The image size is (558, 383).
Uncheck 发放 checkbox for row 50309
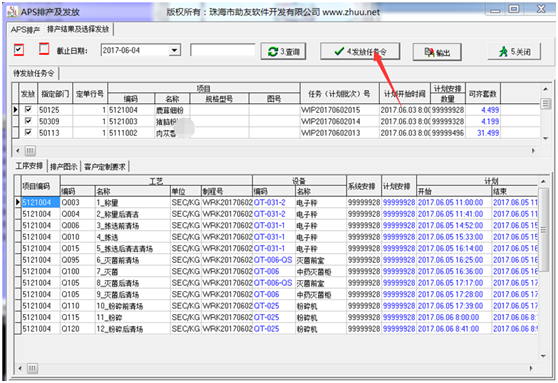pyautogui.click(x=28, y=121)
